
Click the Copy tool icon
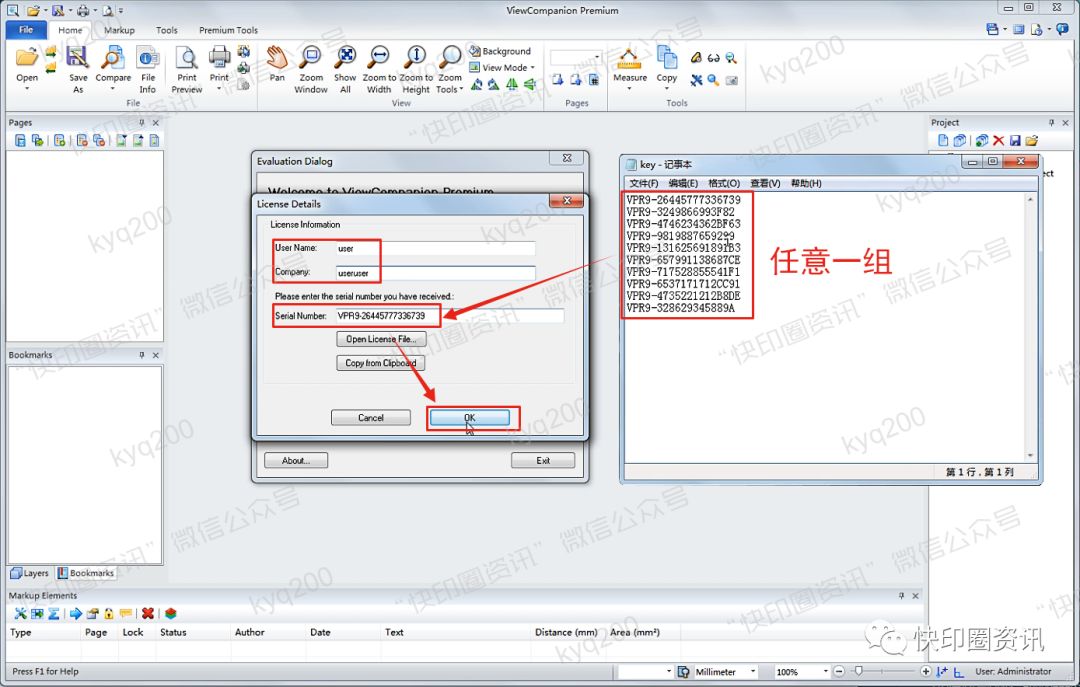(666, 59)
